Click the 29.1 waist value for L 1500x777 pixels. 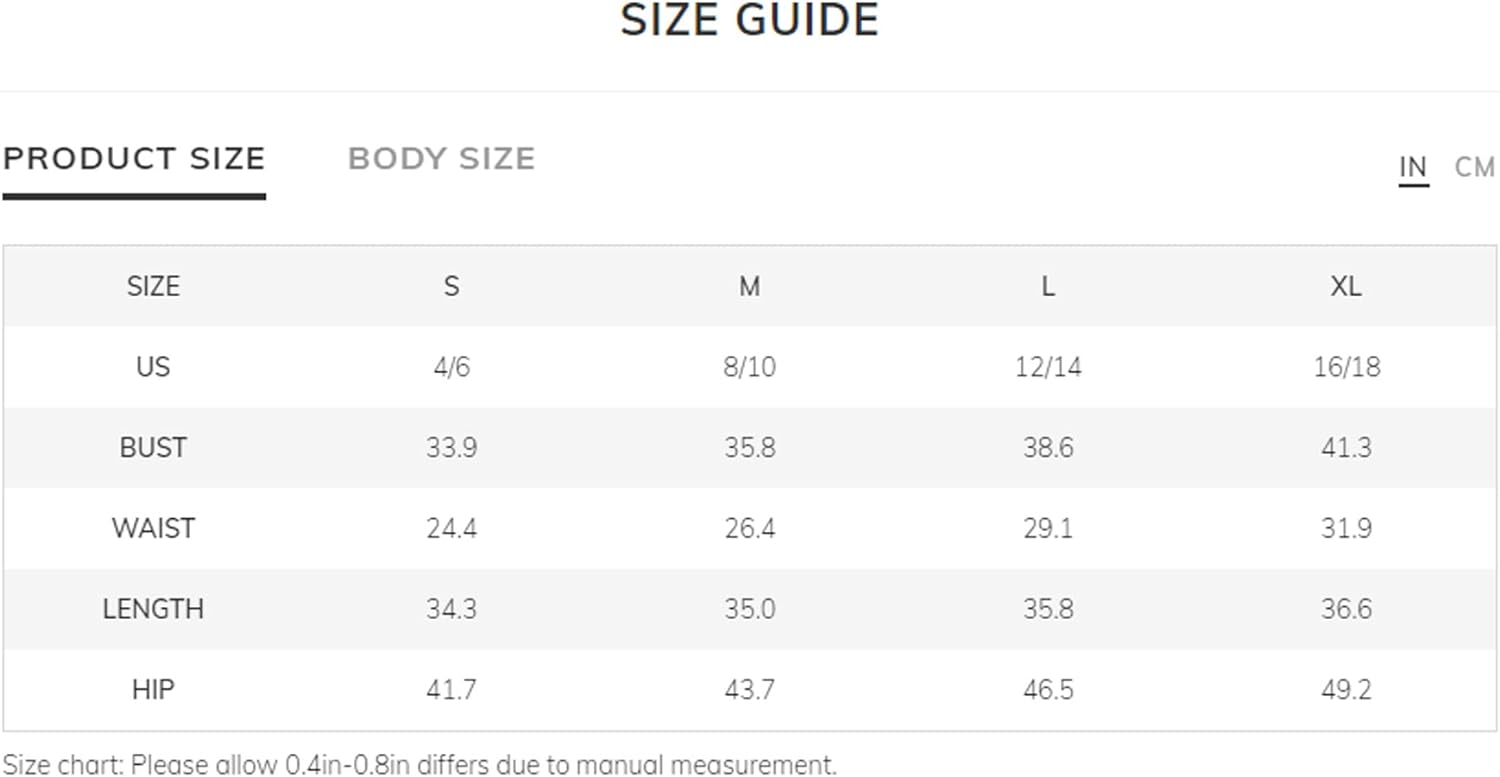click(x=1047, y=528)
